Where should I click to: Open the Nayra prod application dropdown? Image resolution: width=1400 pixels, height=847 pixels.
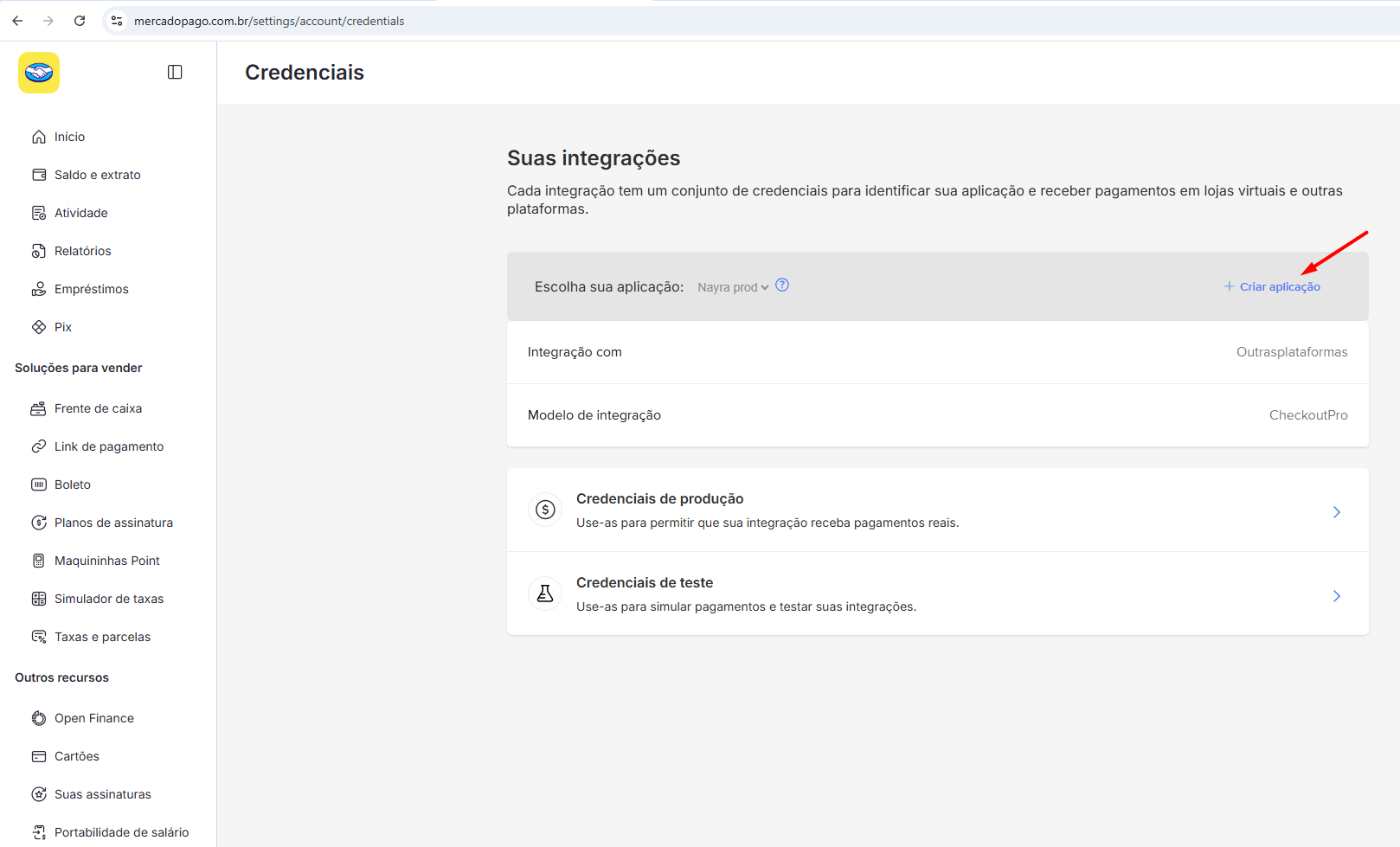[x=733, y=287]
